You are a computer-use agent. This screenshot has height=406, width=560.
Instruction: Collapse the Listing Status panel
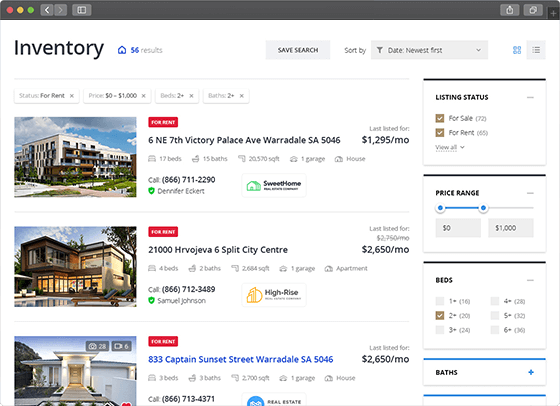(x=530, y=97)
